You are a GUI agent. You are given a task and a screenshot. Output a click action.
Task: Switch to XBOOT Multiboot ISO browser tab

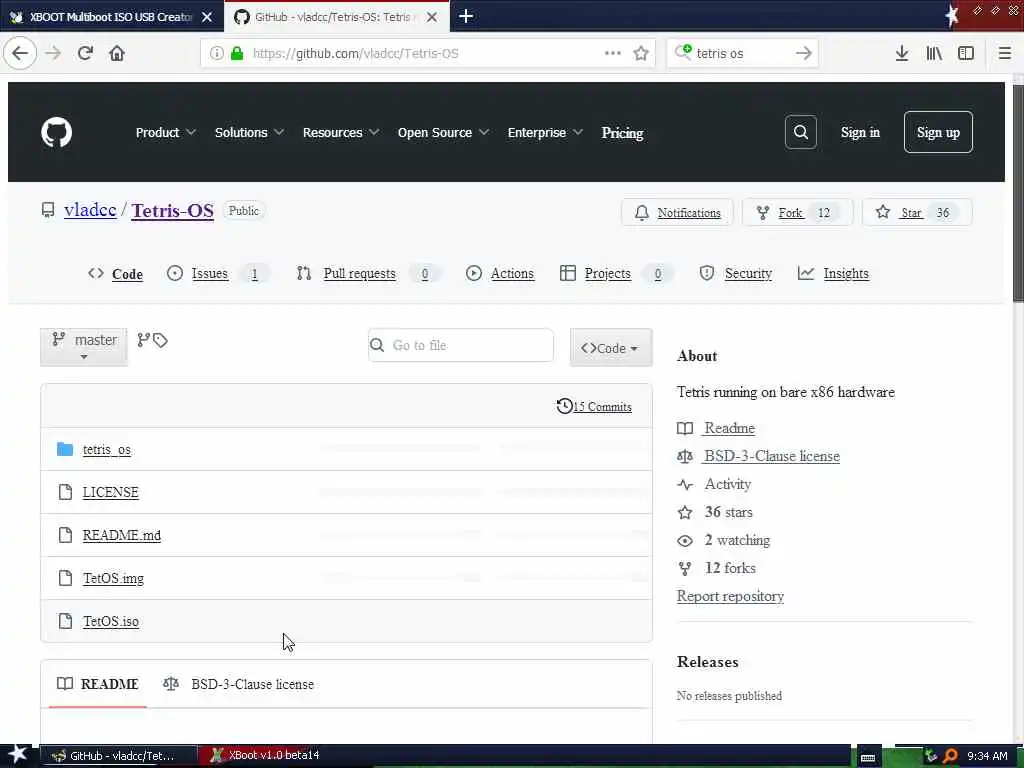(110, 17)
